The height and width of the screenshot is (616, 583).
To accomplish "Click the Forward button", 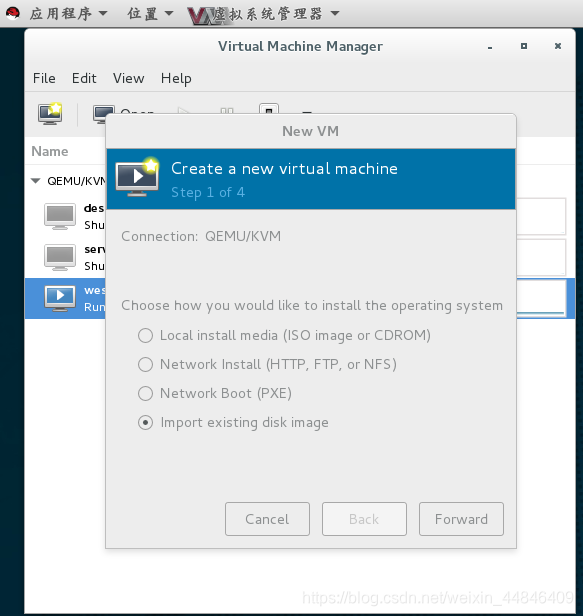I will 461,519.
